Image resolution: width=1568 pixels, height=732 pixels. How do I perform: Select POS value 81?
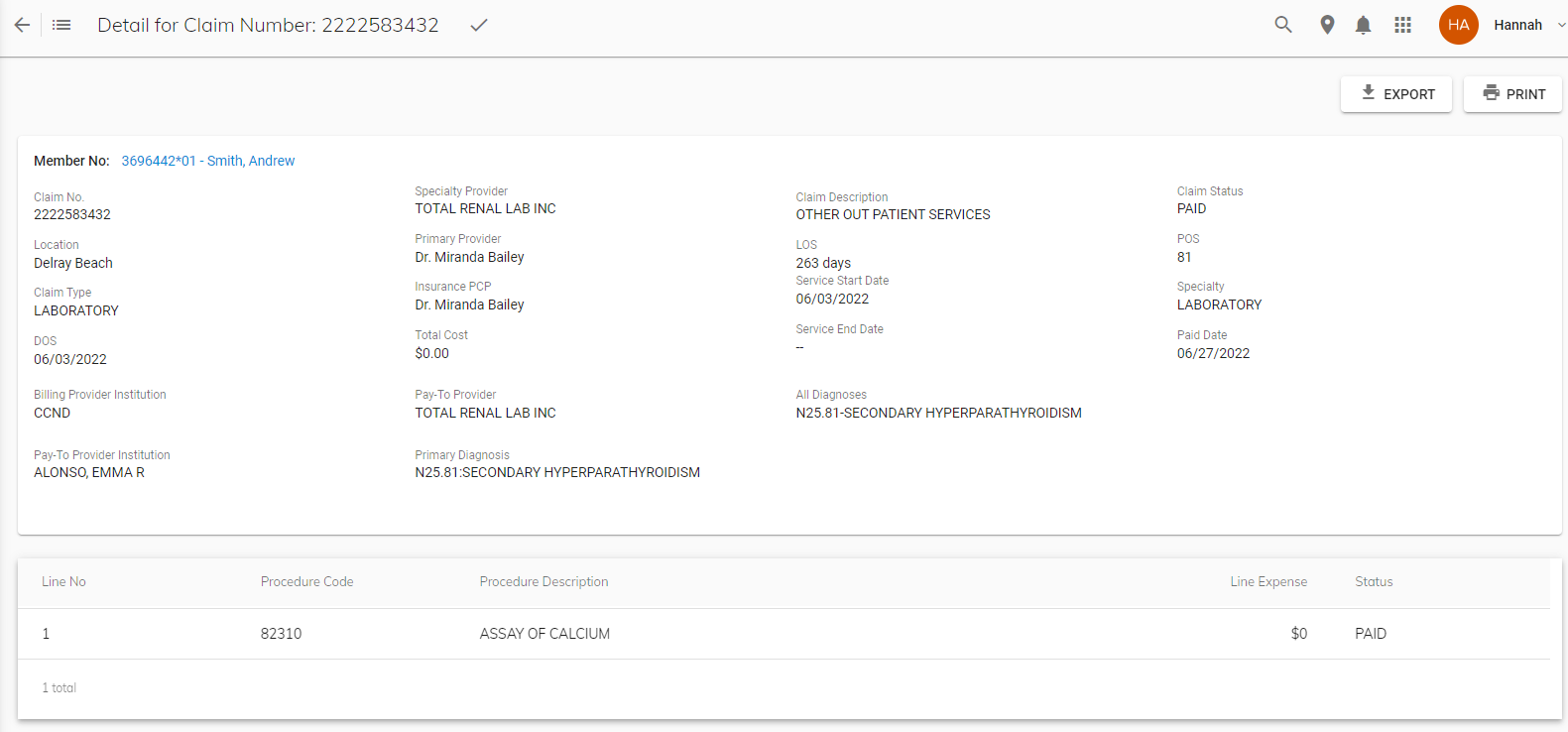[x=1184, y=257]
